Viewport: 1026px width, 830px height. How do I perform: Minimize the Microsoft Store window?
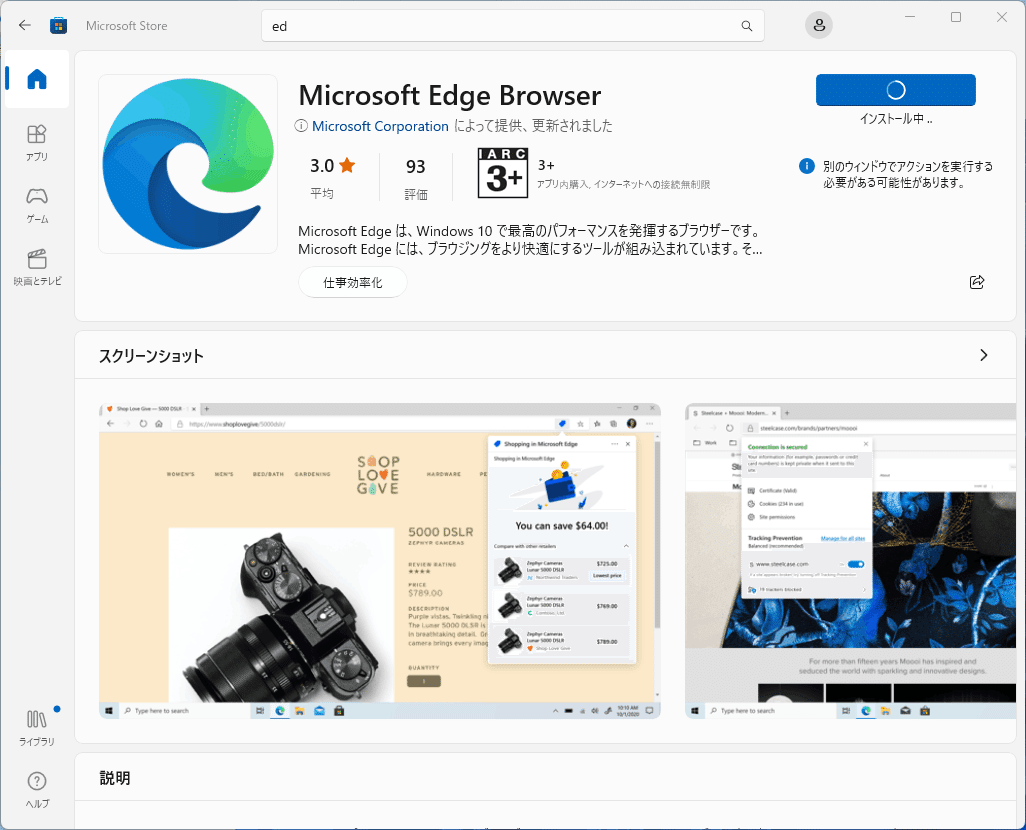(x=910, y=17)
